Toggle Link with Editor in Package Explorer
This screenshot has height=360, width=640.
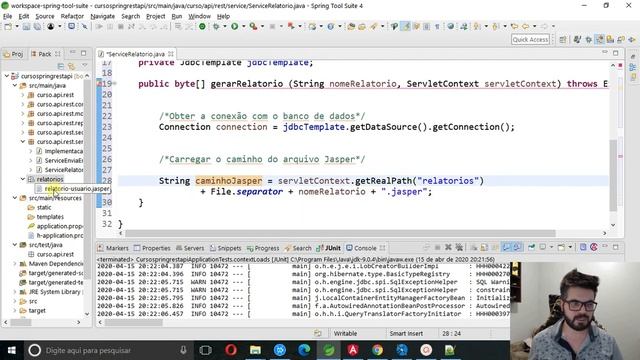[72, 66]
